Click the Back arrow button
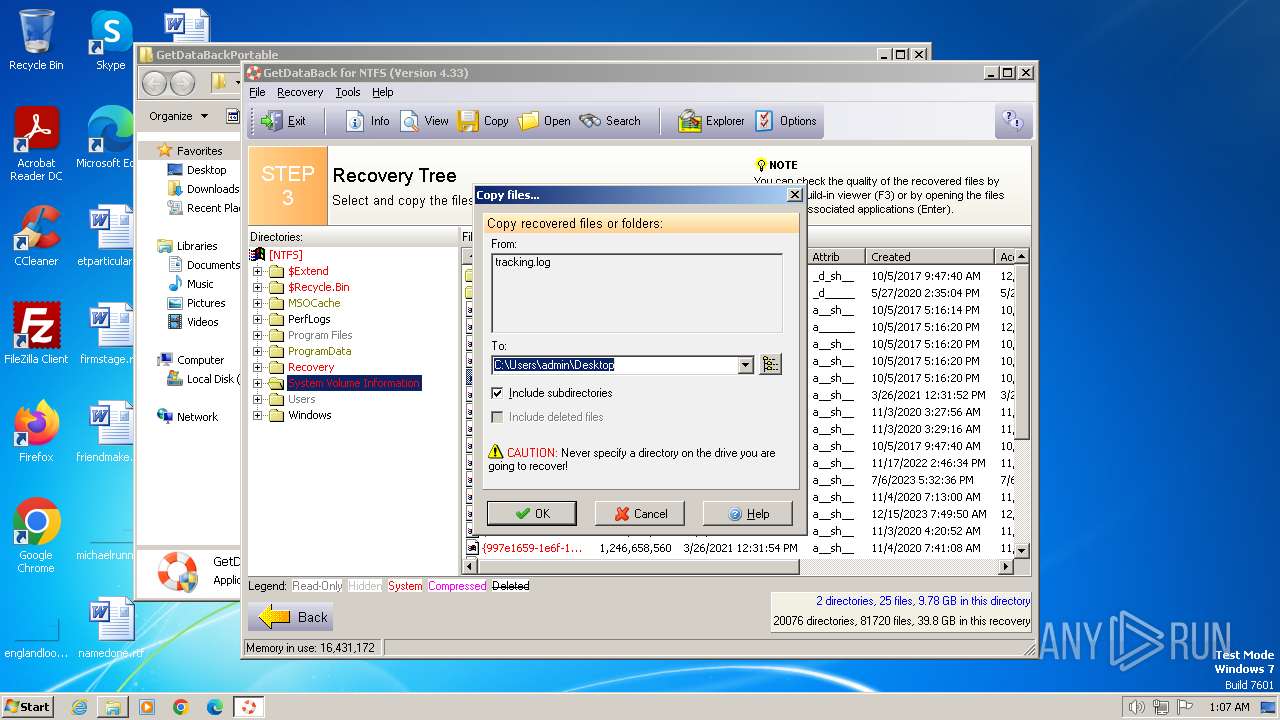 pos(292,617)
